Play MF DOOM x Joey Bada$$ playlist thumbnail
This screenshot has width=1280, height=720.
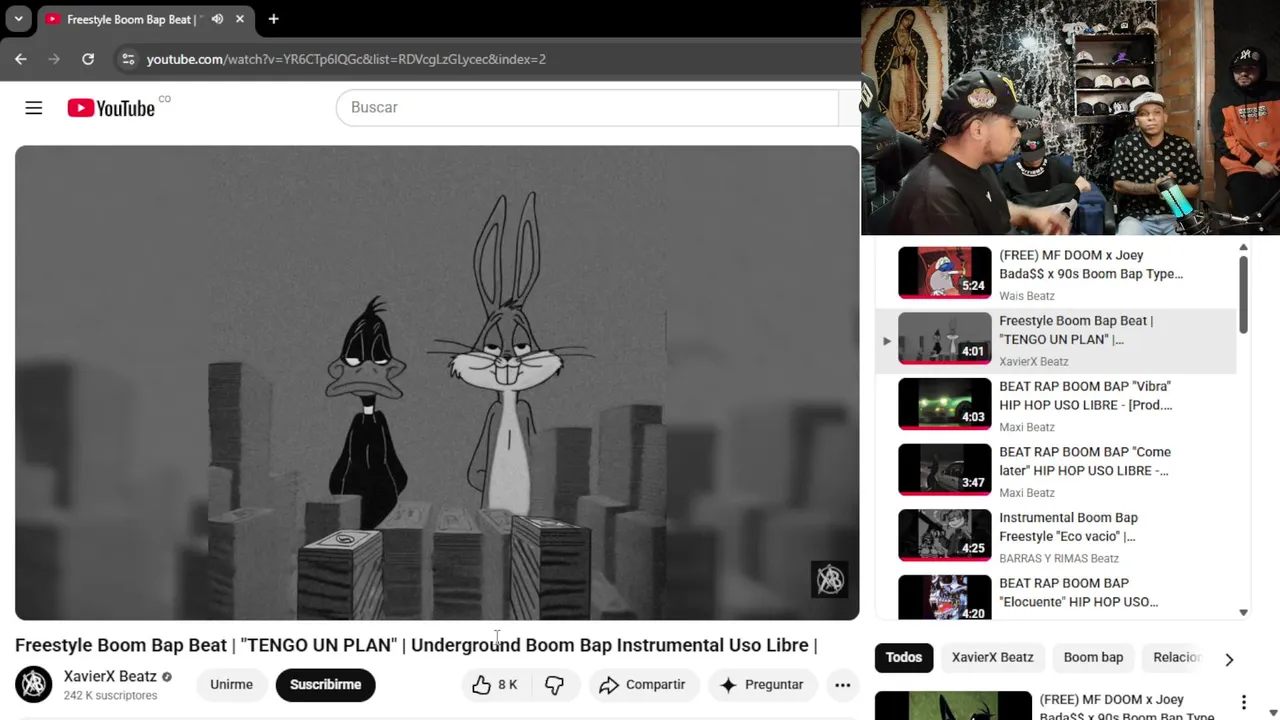pyautogui.click(x=944, y=272)
